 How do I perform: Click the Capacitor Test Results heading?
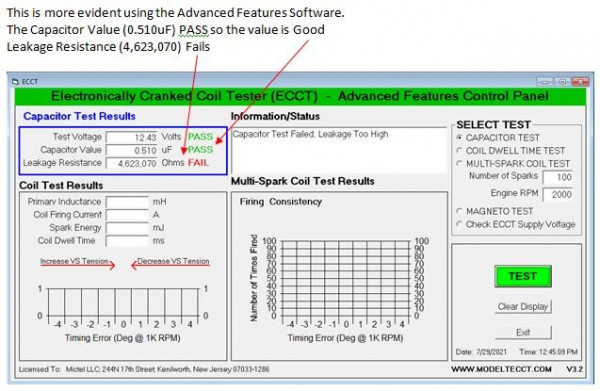pyautogui.click(x=80, y=116)
